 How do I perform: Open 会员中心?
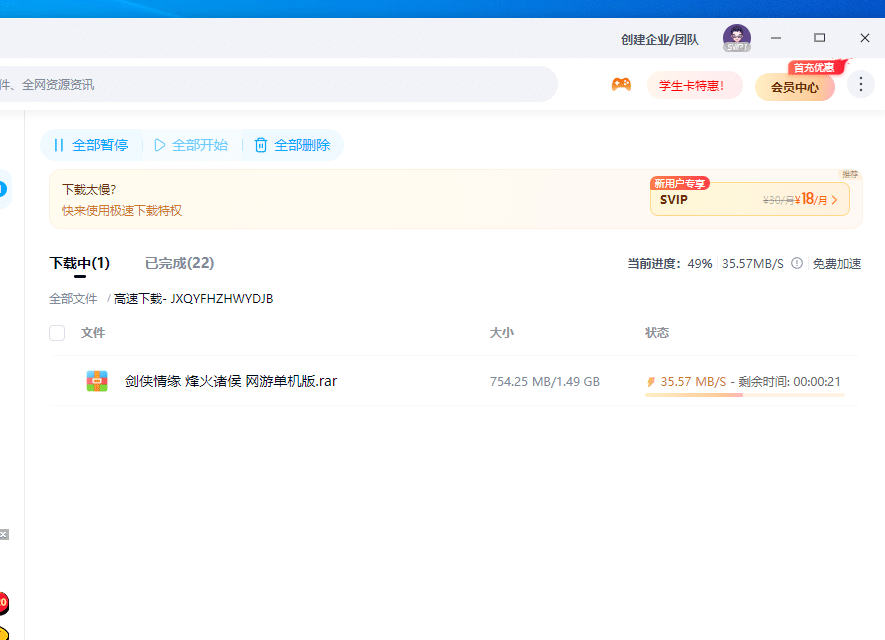pyautogui.click(x=795, y=88)
